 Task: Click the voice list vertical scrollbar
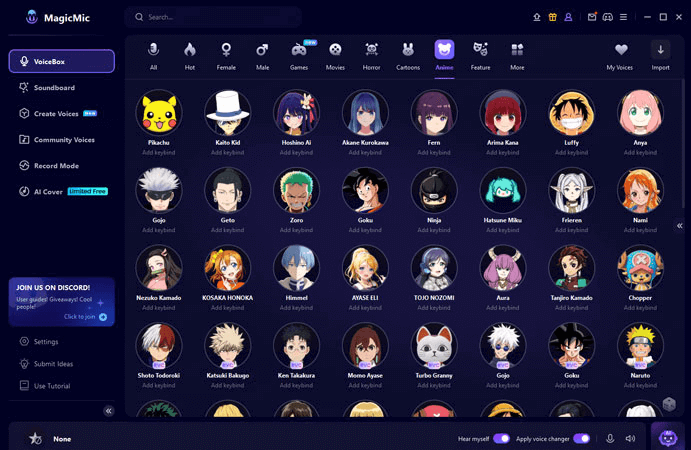(x=683, y=145)
